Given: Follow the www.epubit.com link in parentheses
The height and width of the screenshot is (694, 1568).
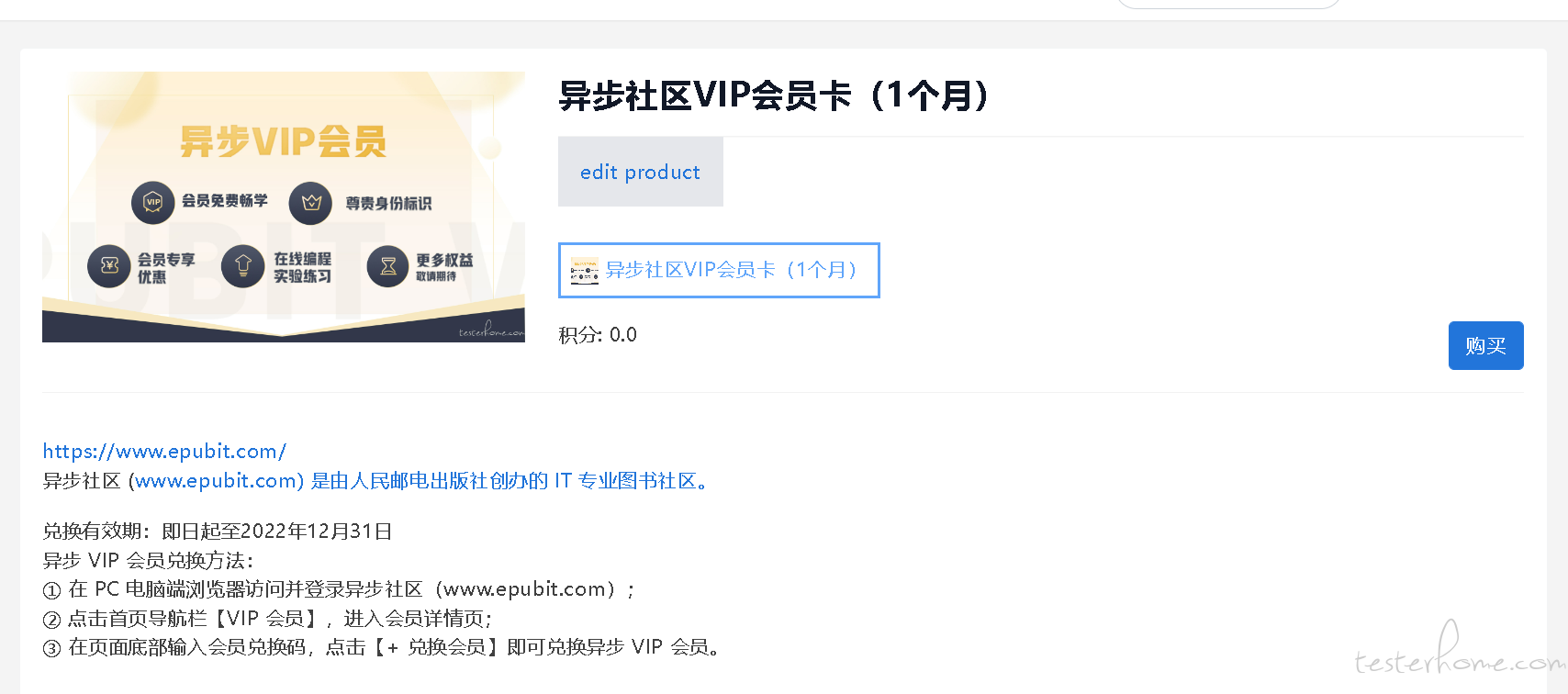Looking at the screenshot, I should [216, 480].
